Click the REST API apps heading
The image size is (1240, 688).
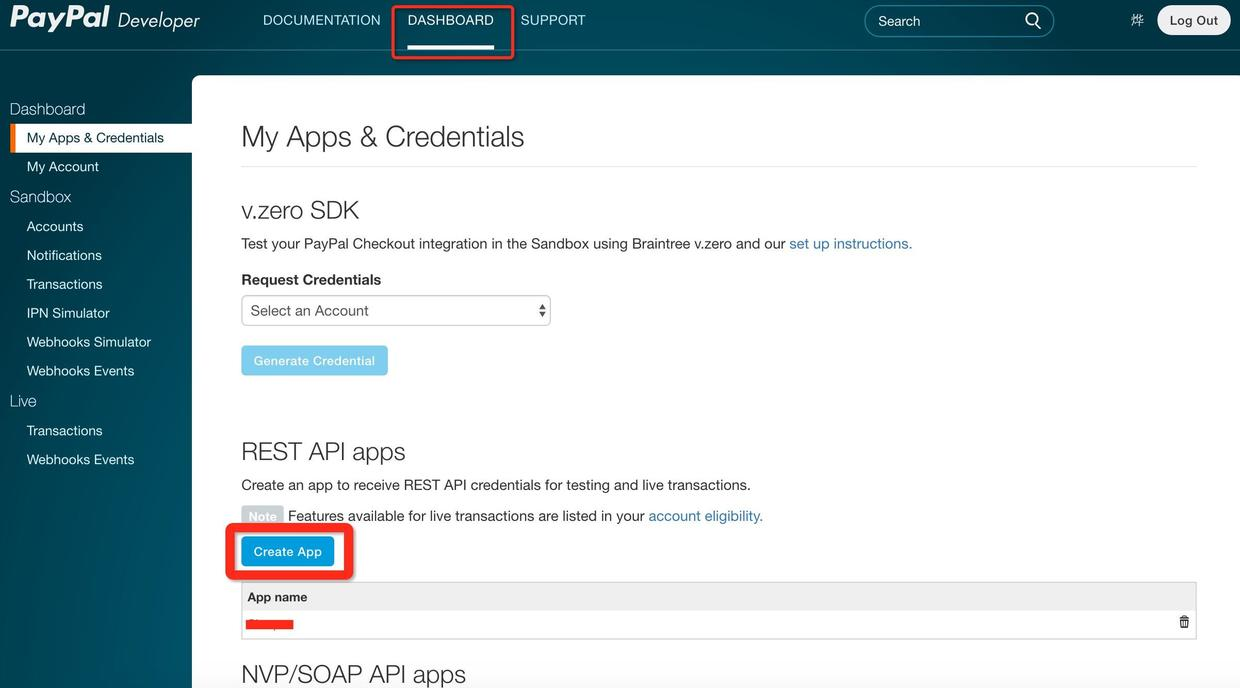pos(323,452)
